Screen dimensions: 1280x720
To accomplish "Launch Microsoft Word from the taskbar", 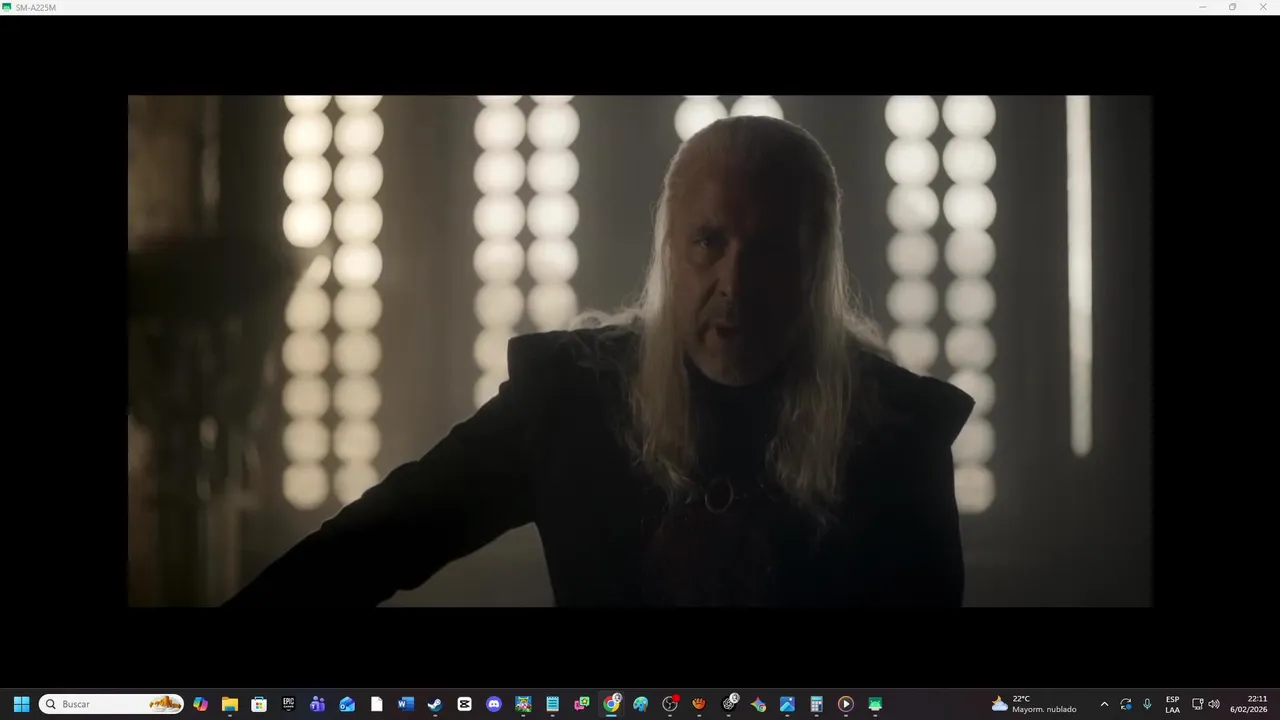I will coord(405,704).
